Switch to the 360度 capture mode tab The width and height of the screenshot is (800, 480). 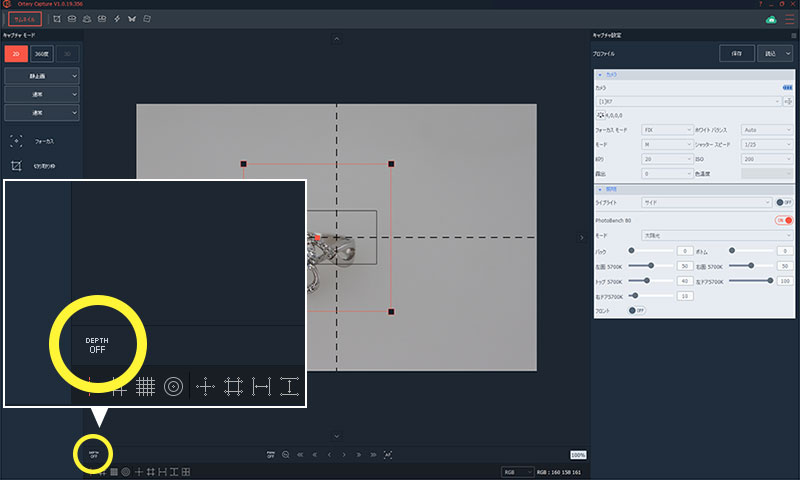point(41,54)
